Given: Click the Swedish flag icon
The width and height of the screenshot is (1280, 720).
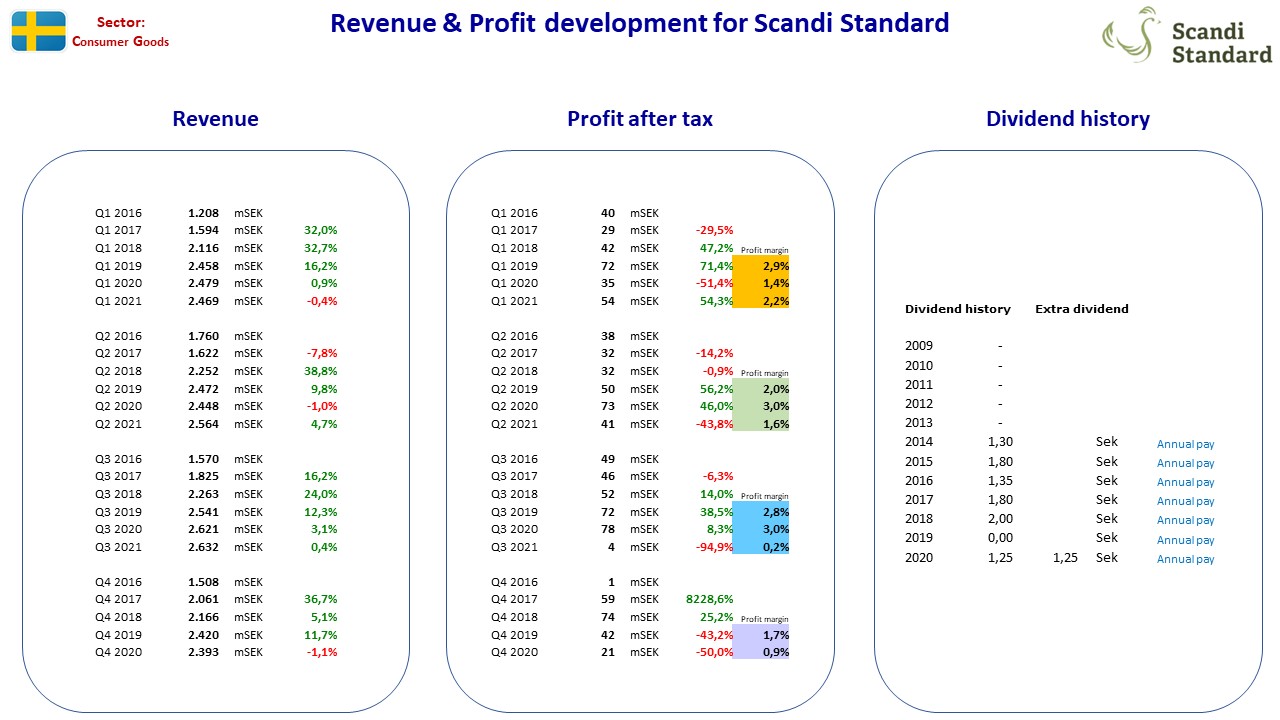Looking at the screenshot, I should tap(38, 31).
